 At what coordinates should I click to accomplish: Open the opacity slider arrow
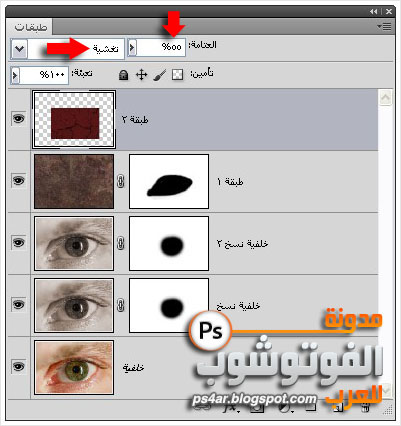(132, 47)
